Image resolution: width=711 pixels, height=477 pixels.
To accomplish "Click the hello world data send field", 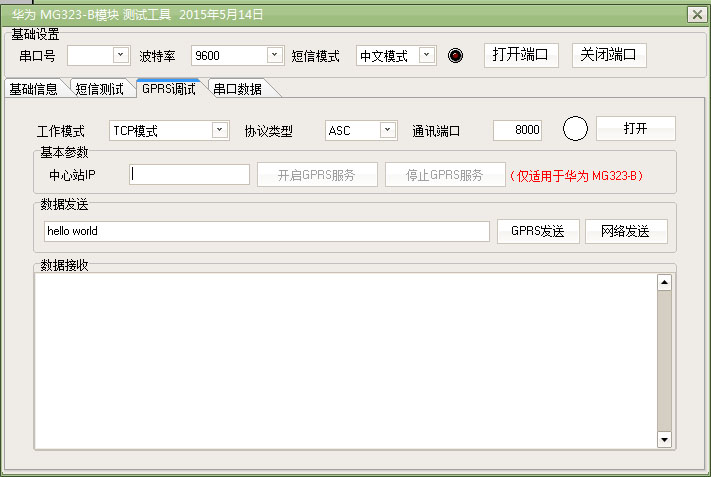I will (266, 231).
